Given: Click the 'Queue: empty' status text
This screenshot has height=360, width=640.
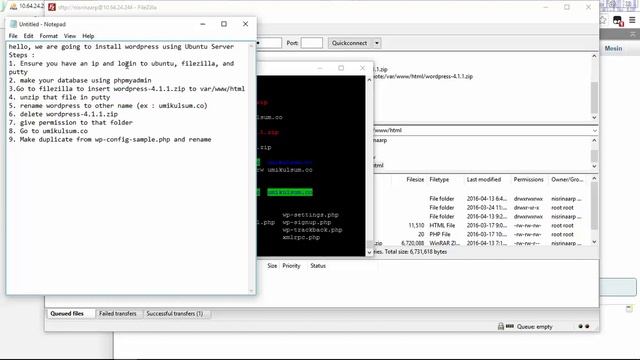Looking at the screenshot, I should click(x=535, y=327).
